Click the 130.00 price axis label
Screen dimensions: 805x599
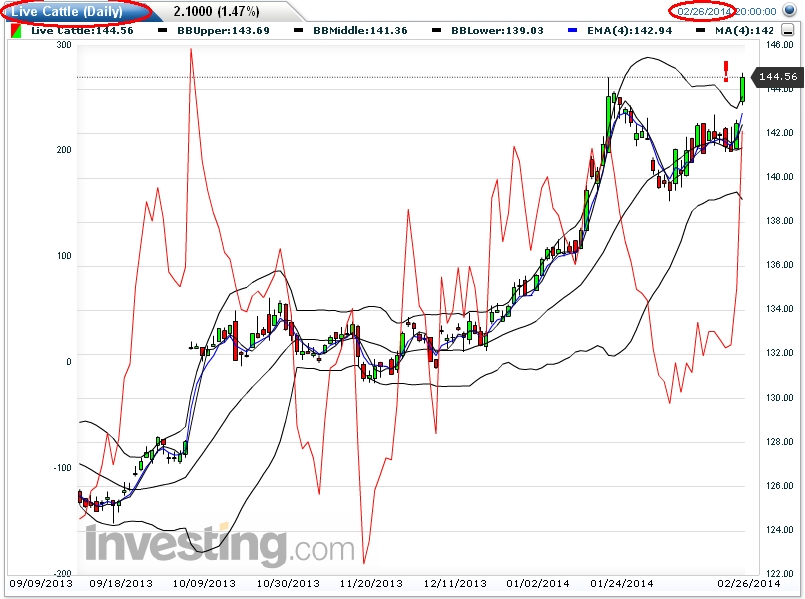(x=779, y=398)
